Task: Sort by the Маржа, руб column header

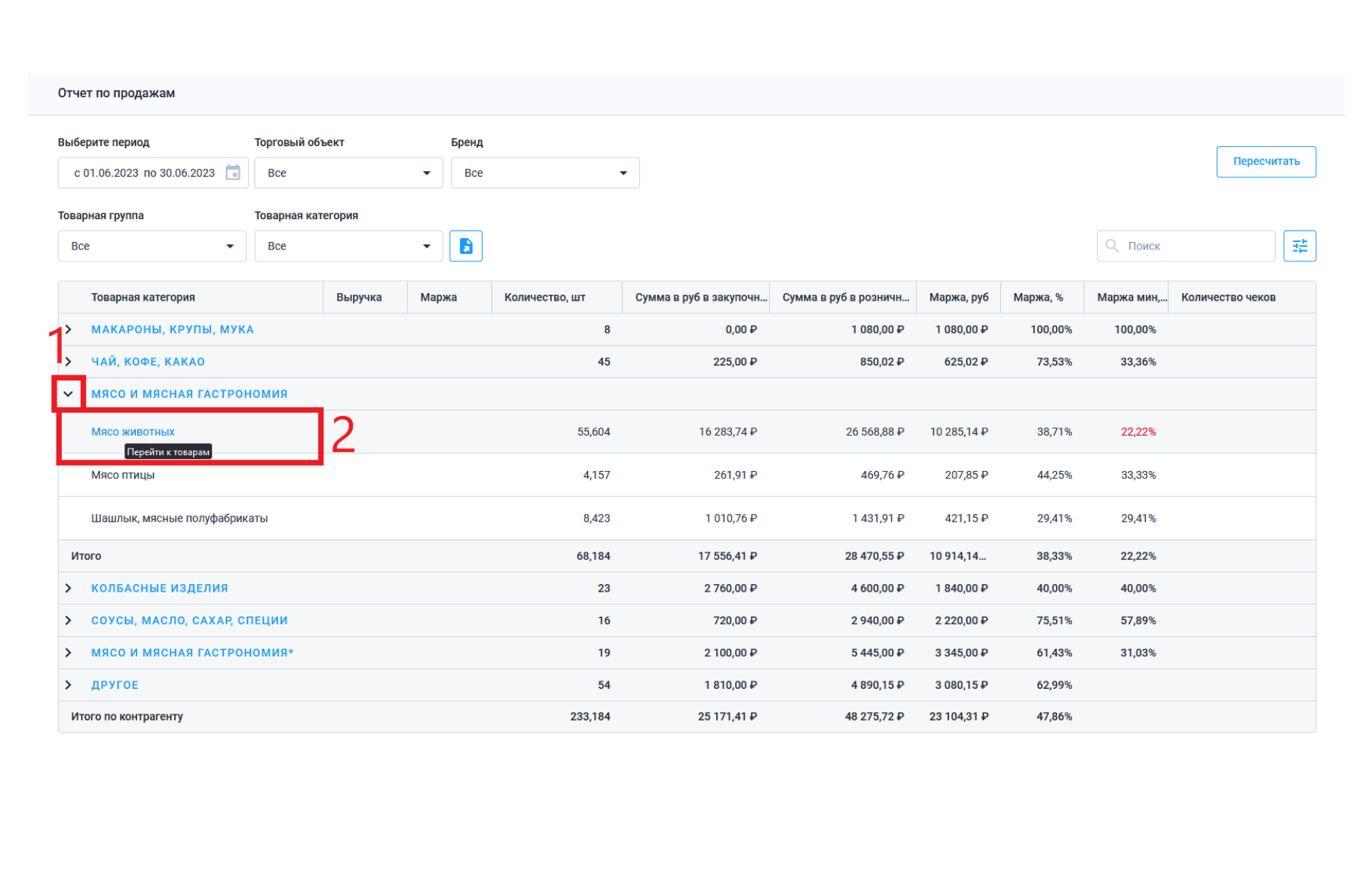Action: pos(959,298)
